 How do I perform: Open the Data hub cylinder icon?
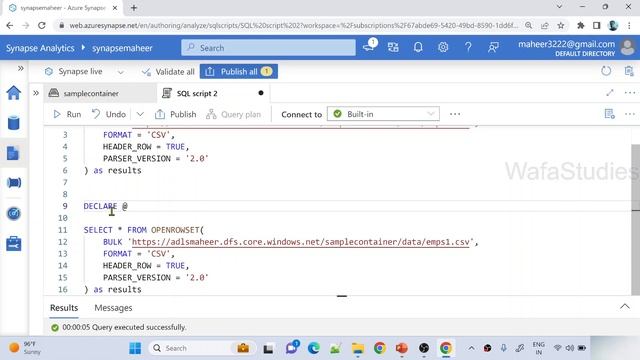point(13,123)
